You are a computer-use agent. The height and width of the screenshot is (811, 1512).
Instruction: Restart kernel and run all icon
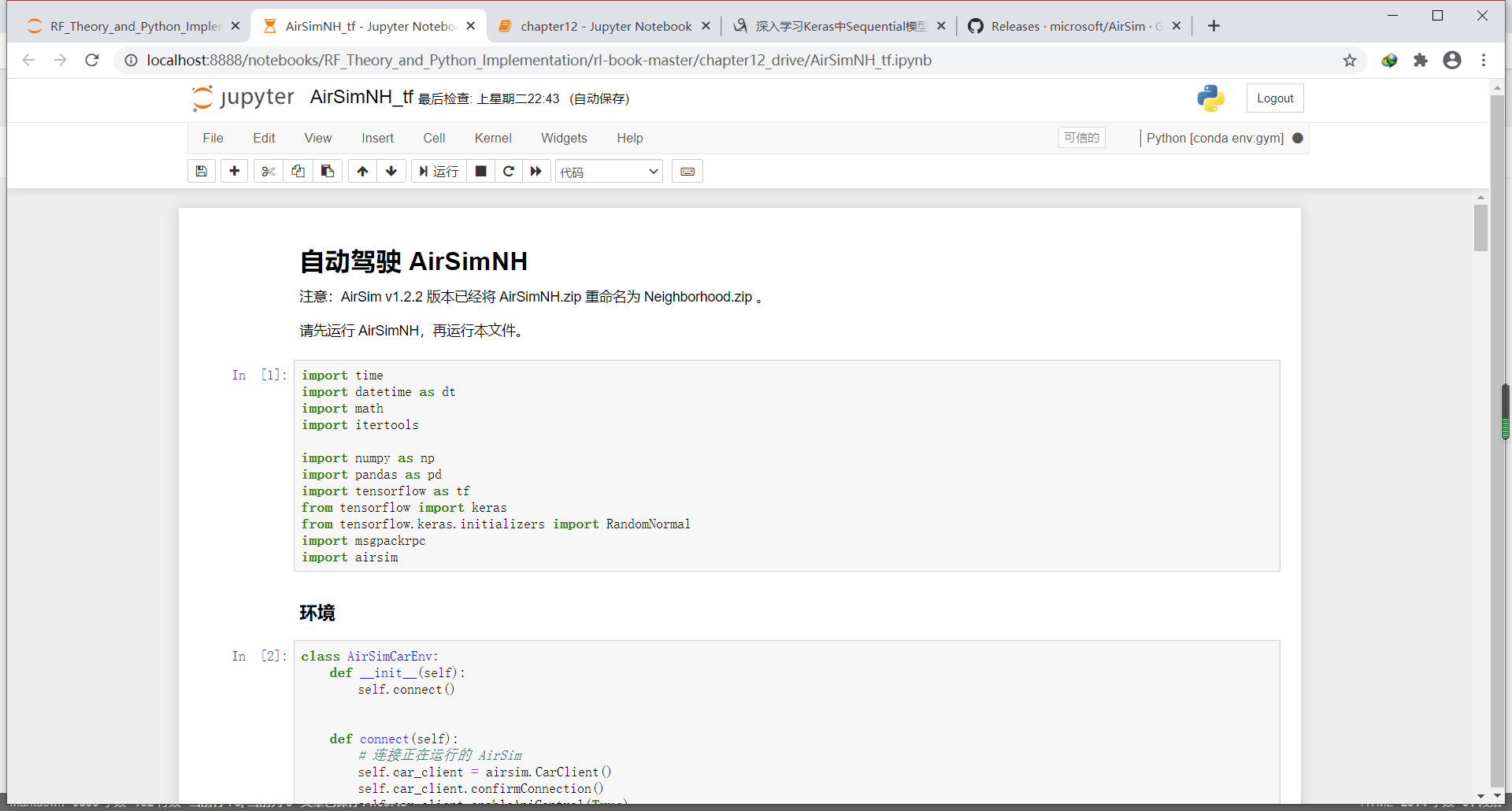[536, 171]
